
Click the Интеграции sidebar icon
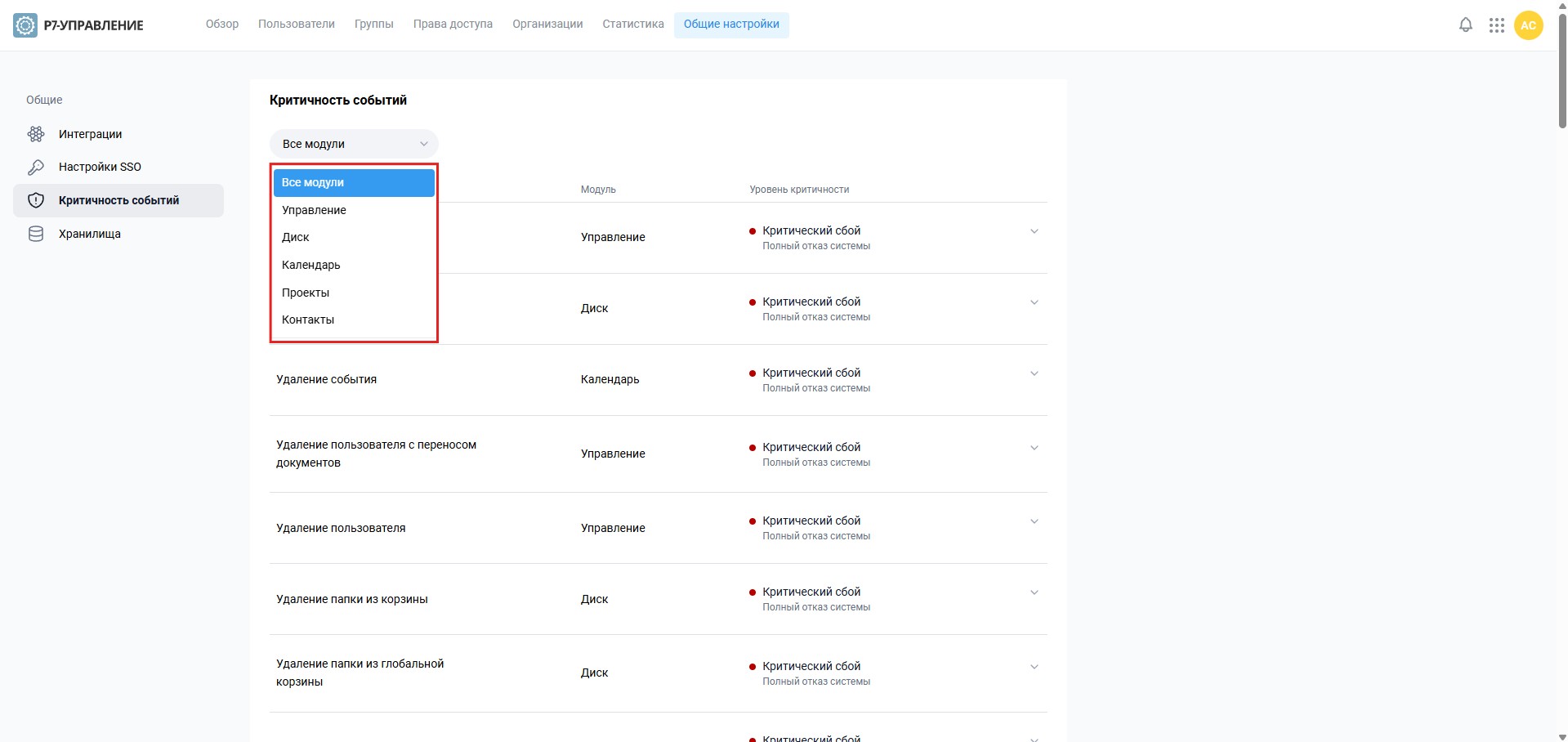pyautogui.click(x=36, y=134)
